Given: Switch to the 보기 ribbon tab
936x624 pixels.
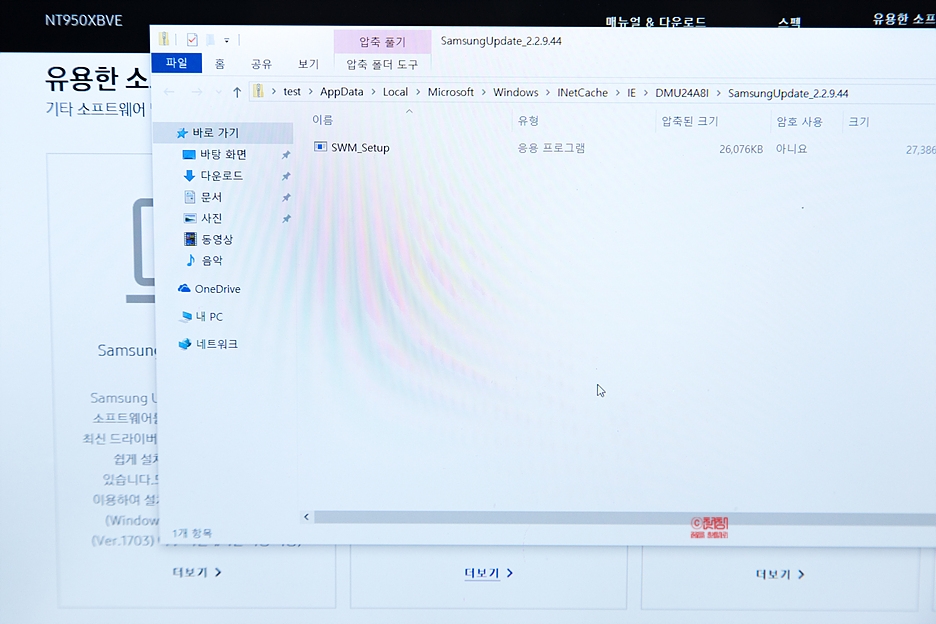Looking at the screenshot, I should click(309, 64).
